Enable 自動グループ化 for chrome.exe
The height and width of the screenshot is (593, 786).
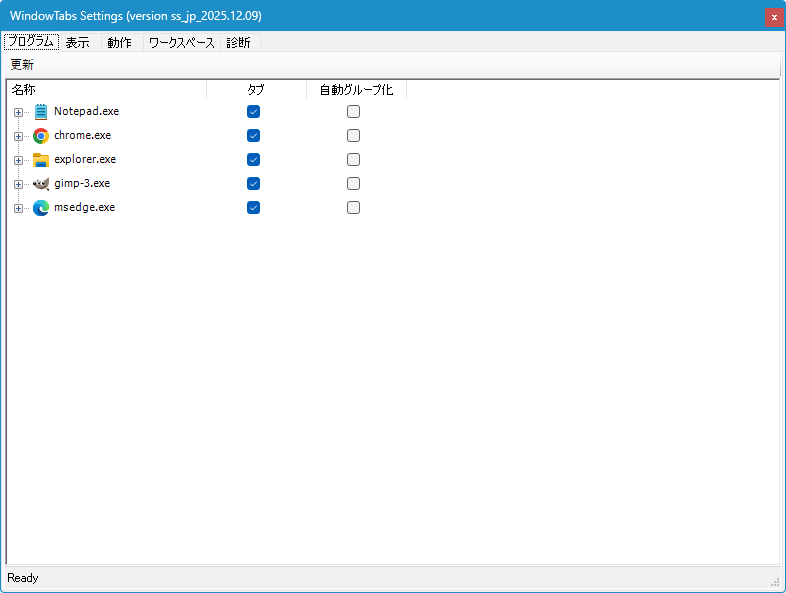pos(354,136)
